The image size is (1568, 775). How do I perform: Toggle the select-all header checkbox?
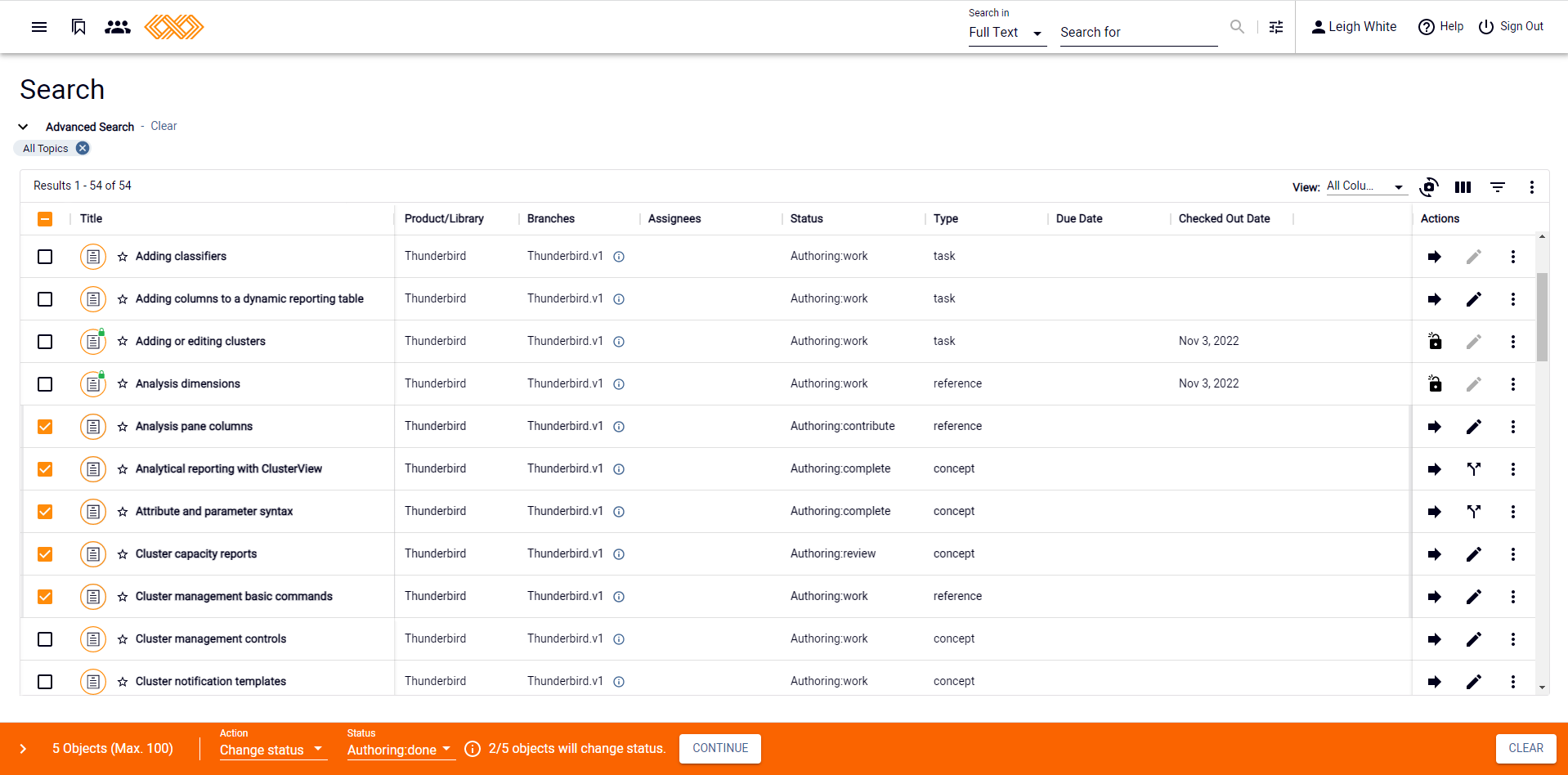(45, 219)
